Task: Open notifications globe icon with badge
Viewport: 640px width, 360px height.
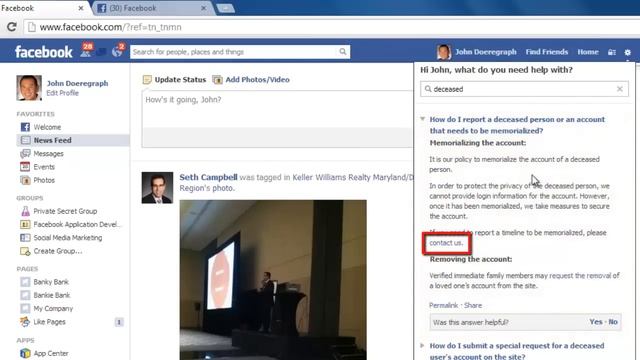Action: coord(118,51)
